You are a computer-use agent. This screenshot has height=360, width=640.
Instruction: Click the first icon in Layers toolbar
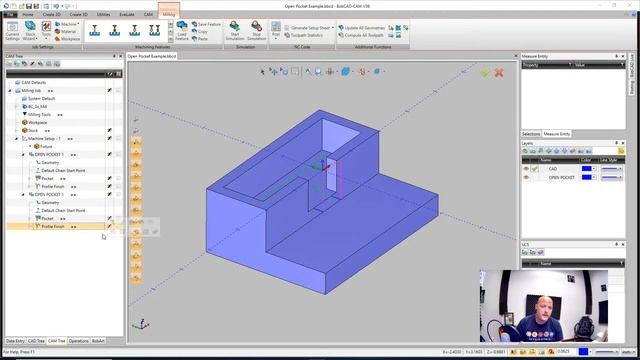(525, 151)
